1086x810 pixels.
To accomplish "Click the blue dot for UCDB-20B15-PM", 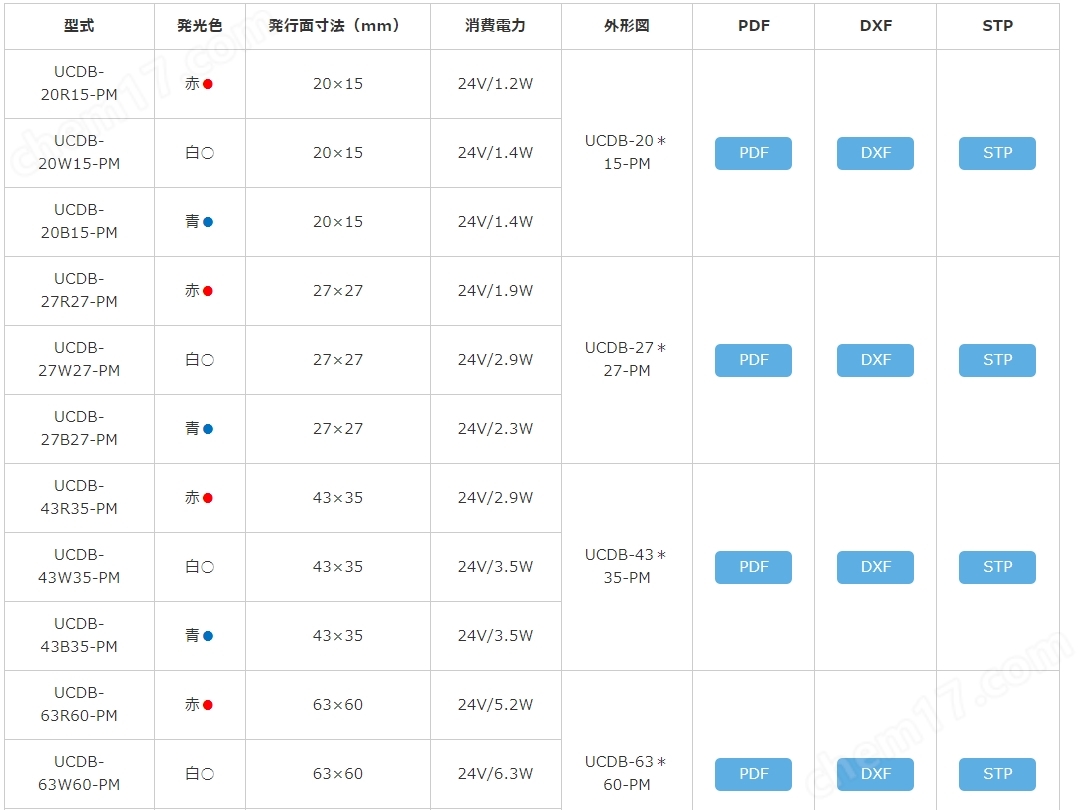I will [x=208, y=222].
